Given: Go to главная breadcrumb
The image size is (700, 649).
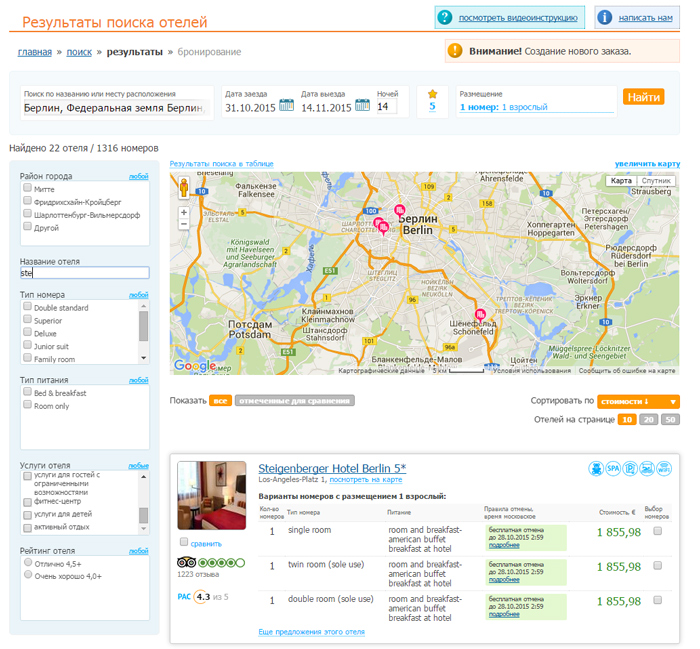Looking at the screenshot, I should pyautogui.click(x=35, y=52).
